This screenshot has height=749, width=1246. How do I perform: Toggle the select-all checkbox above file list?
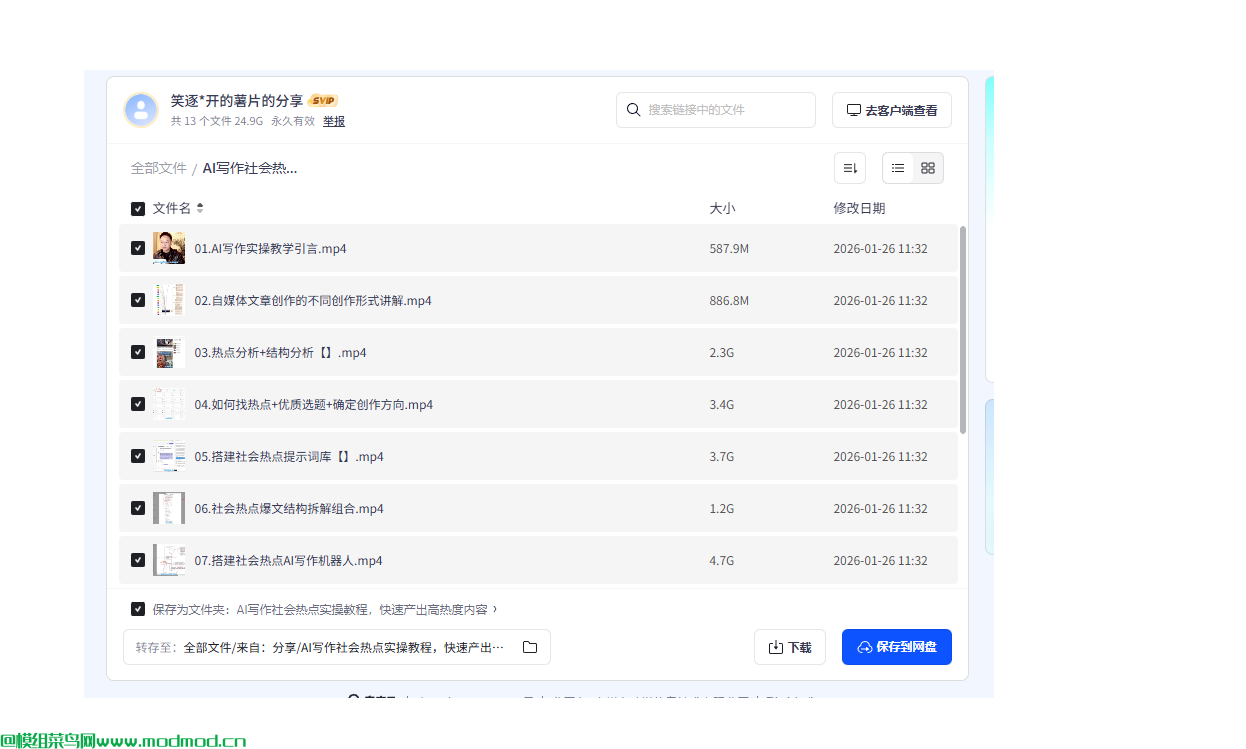[x=138, y=208]
